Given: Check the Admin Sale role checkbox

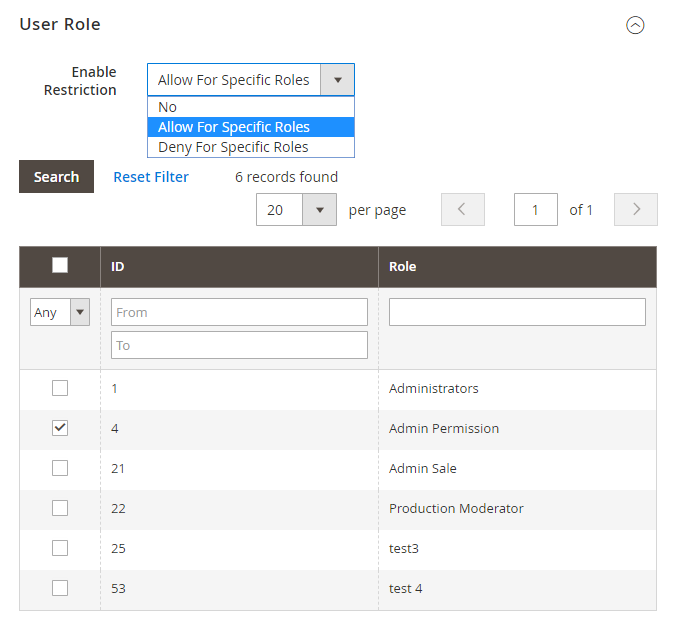Looking at the screenshot, I should tap(60, 468).
